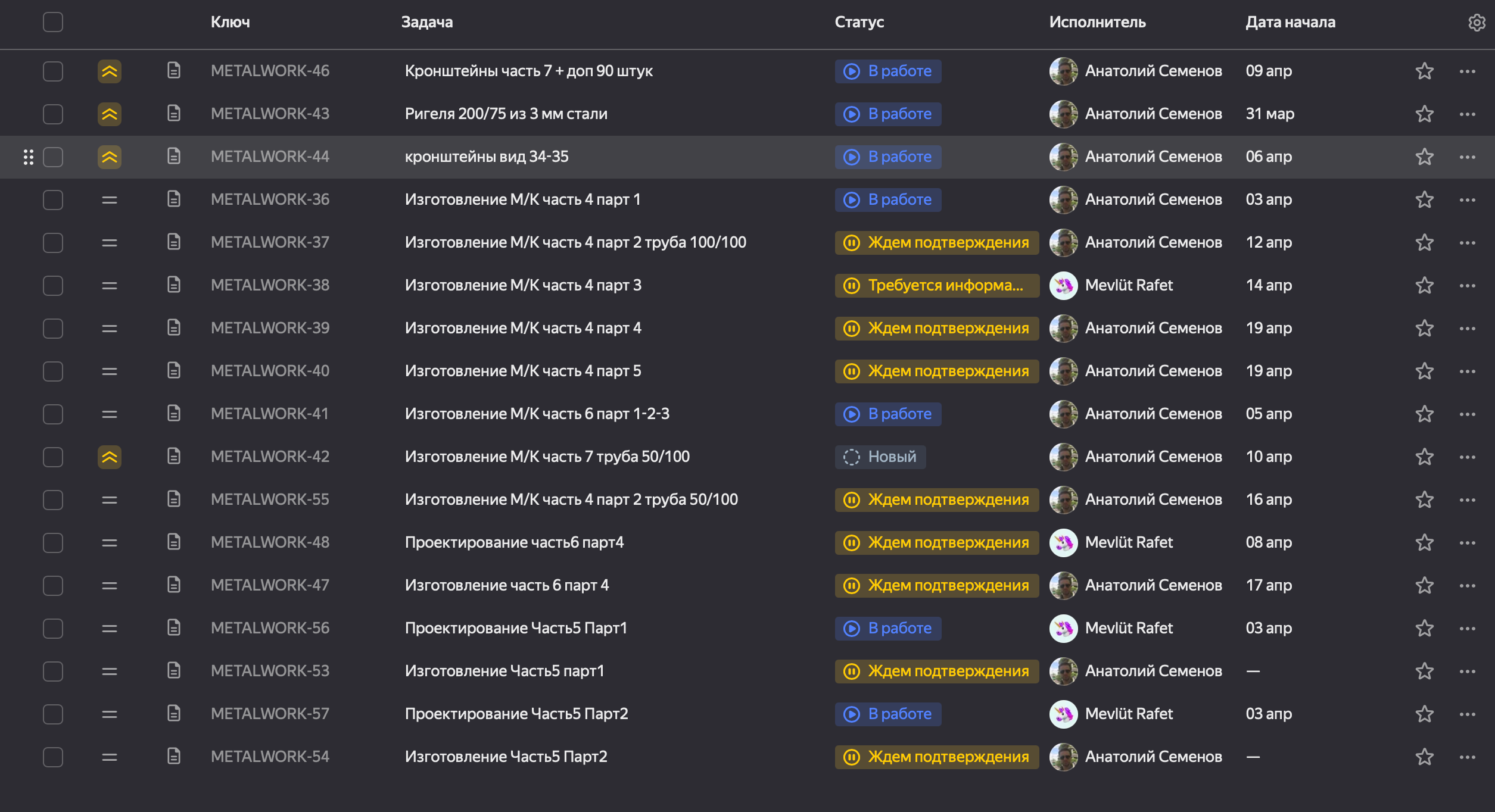1495x812 pixels.
Task: Open task key link METALWORK-55
Action: pyautogui.click(x=270, y=500)
